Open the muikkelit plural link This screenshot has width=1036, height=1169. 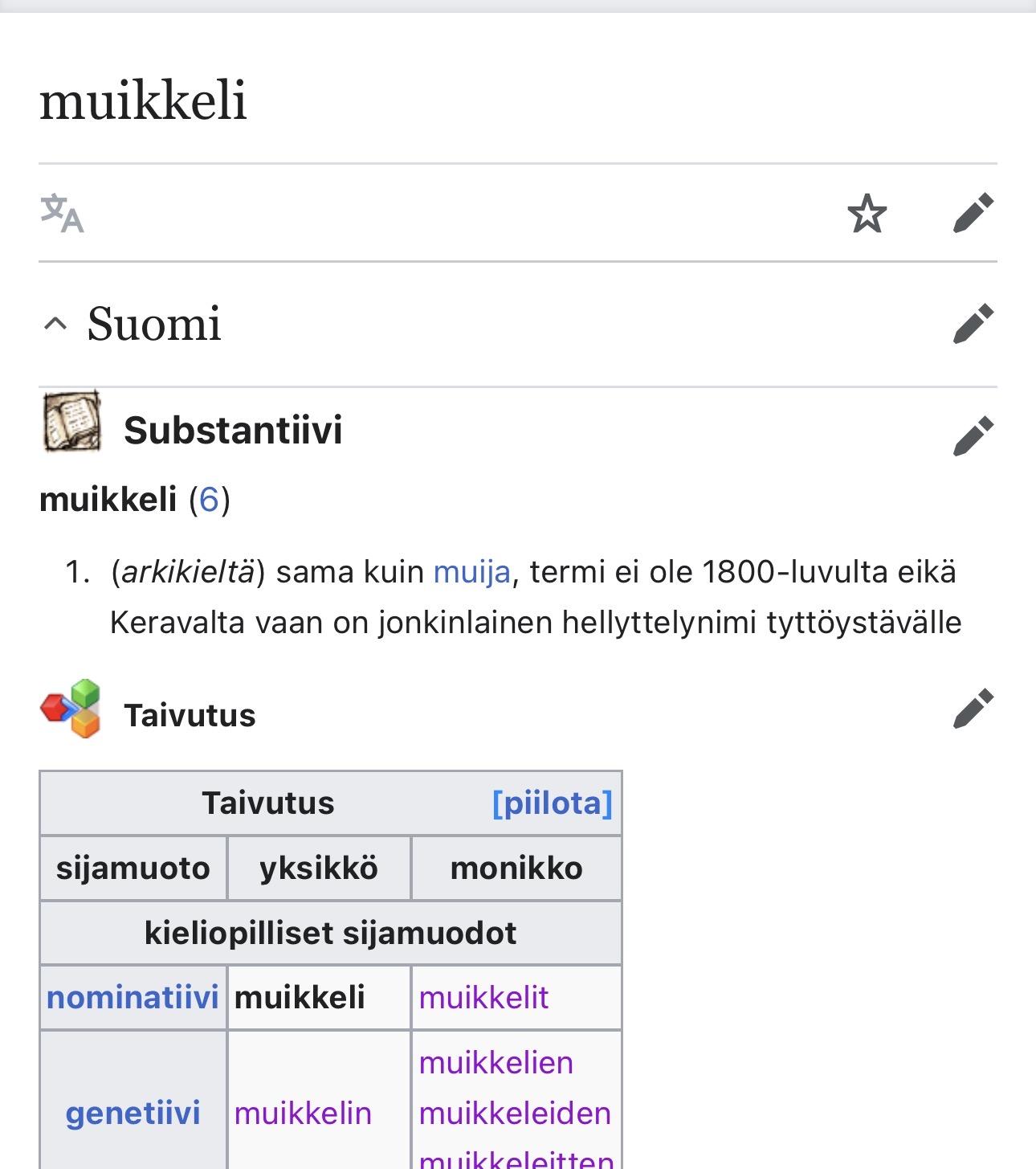[483, 997]
